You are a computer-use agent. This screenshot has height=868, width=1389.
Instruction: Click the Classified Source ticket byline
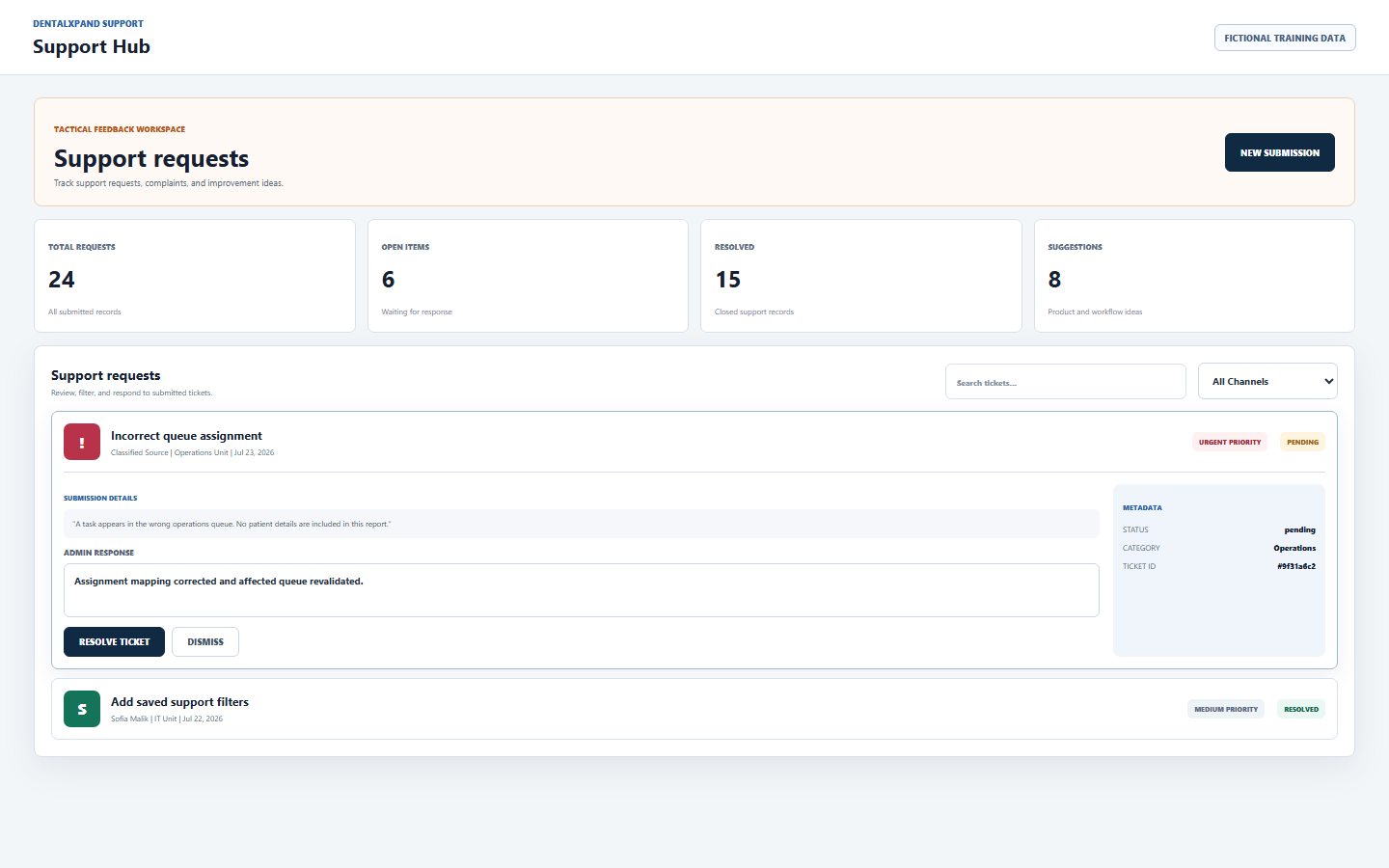click(192, 452)
